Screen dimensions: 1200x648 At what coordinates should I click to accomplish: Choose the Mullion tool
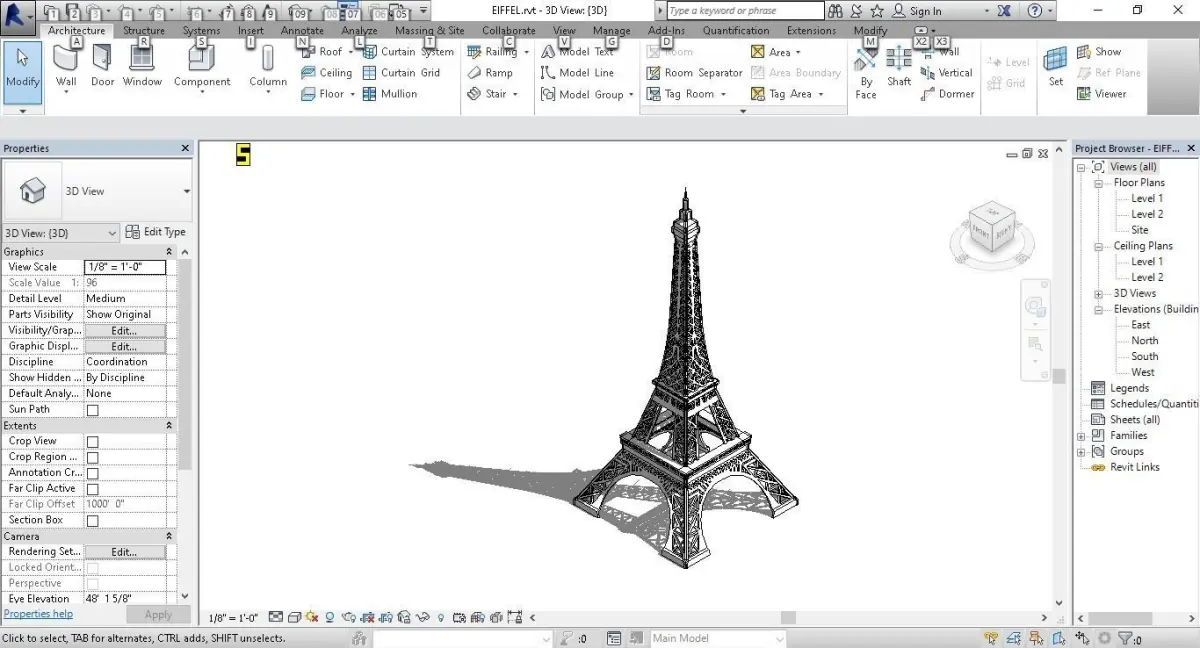389,94
